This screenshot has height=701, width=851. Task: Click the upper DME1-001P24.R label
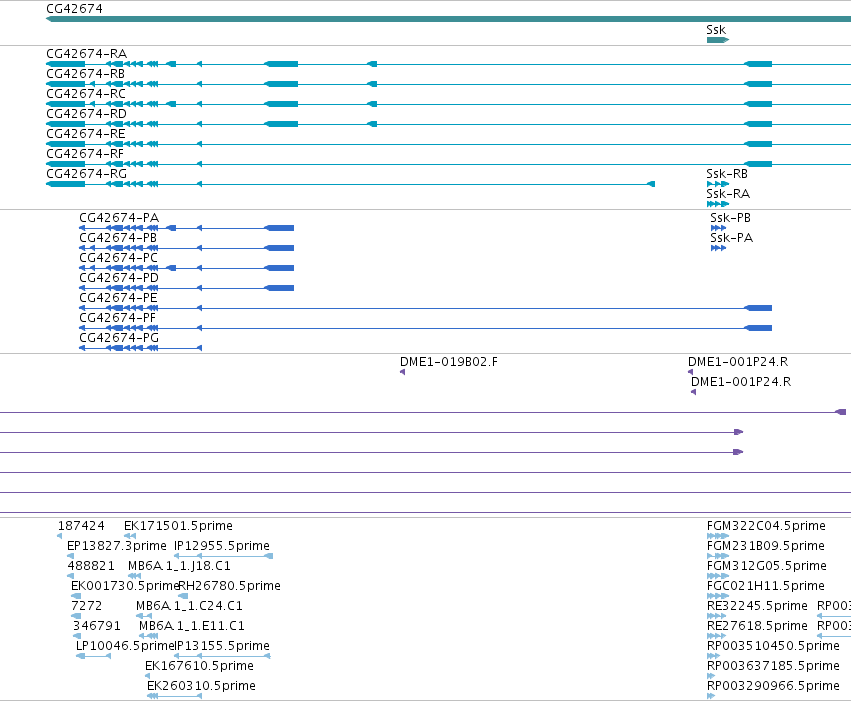tap(738, 362)
